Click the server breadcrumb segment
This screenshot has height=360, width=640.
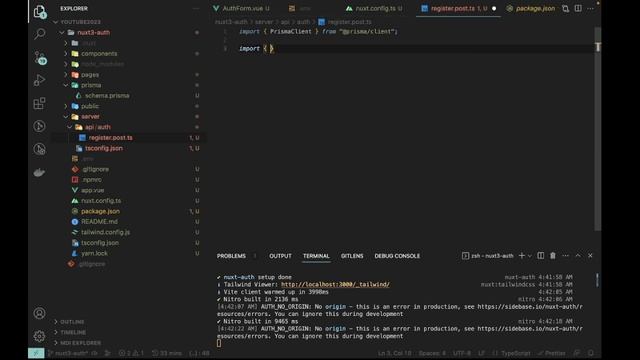[x=264, y=22]
